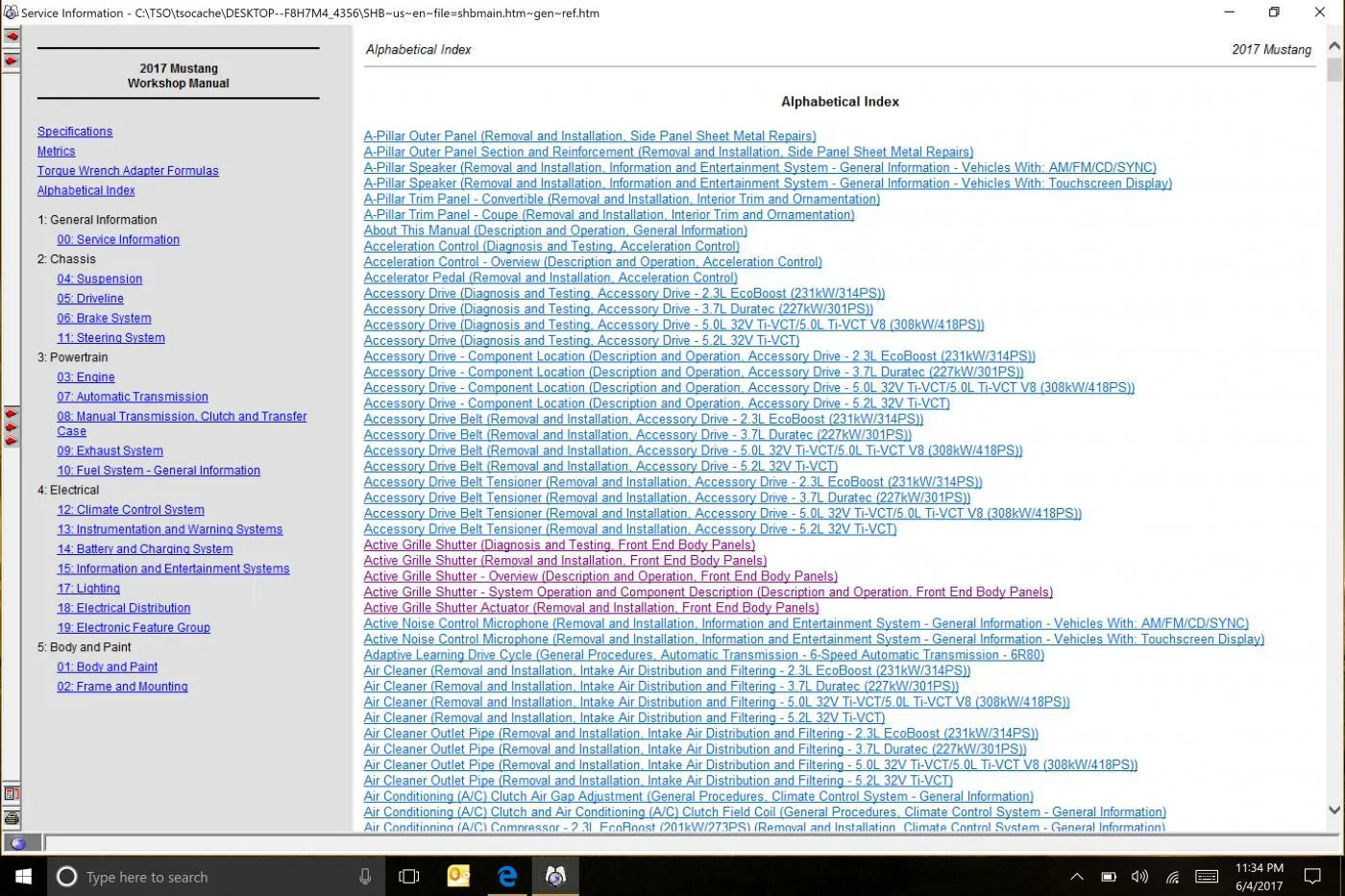This screenshot has height=896, width=1345.
Task: Click the scrollbar down arrow in index pane
Action: pyautogui.click(x=1334, y=811)
